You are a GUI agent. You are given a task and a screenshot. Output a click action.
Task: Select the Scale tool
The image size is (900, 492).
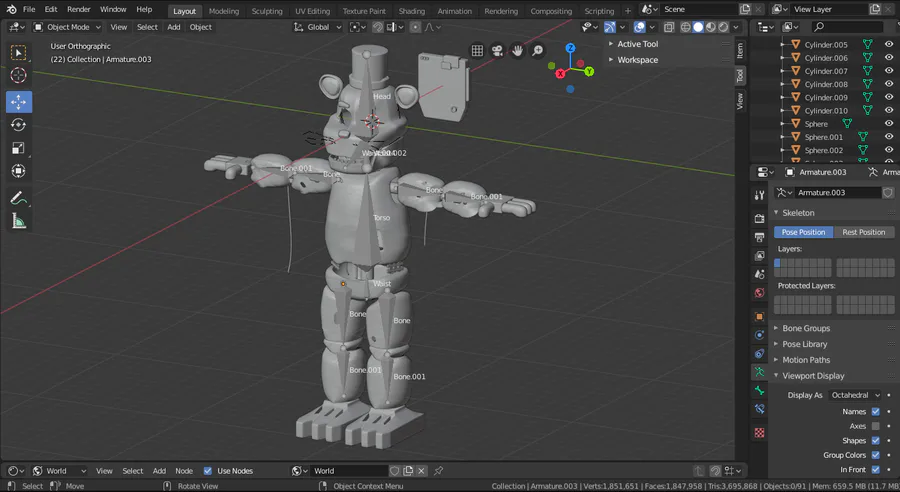[x=18, y=148]
